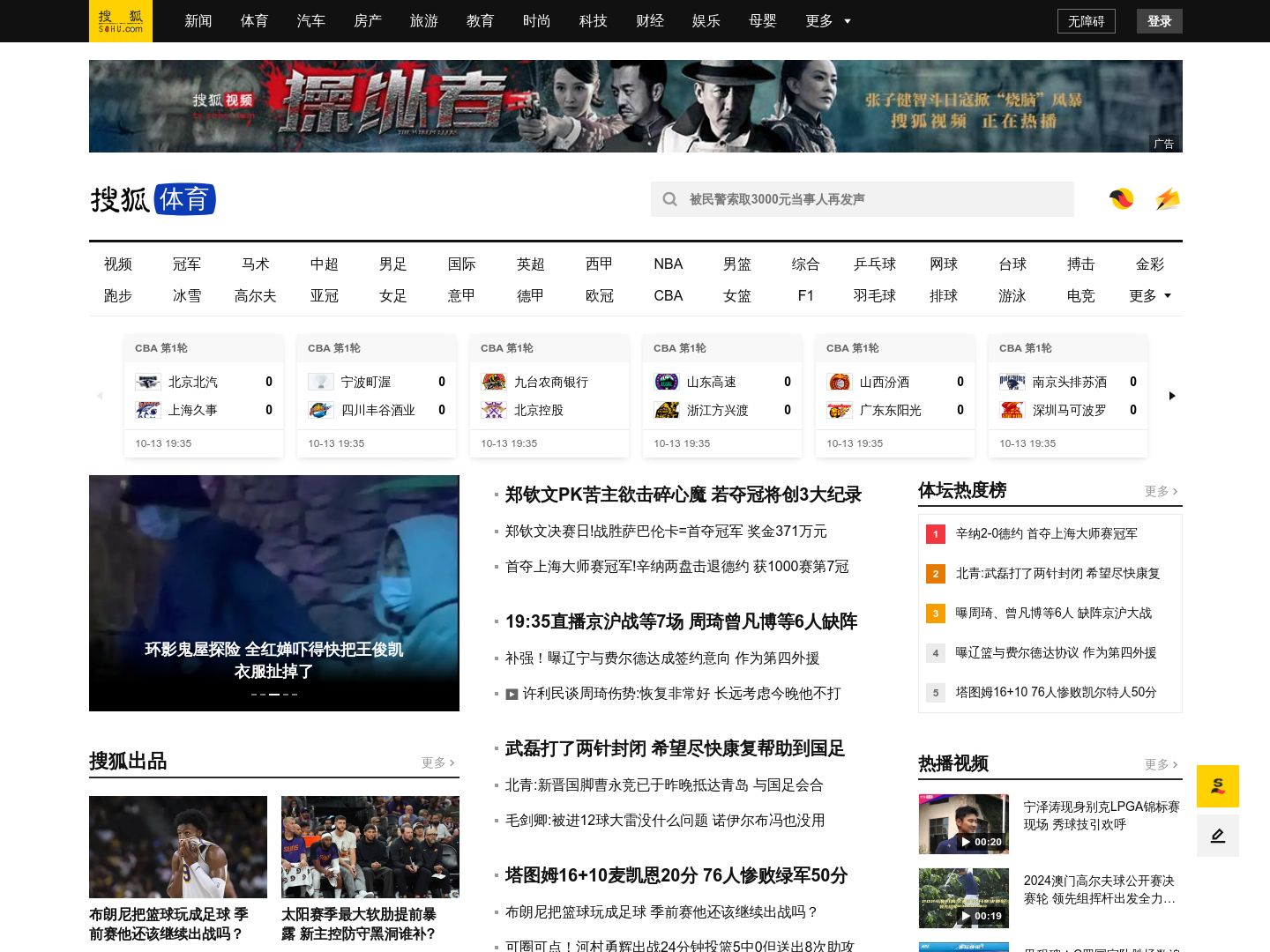
Task: Open headline 武磊打了两针封闭
Action: point(675,748)
